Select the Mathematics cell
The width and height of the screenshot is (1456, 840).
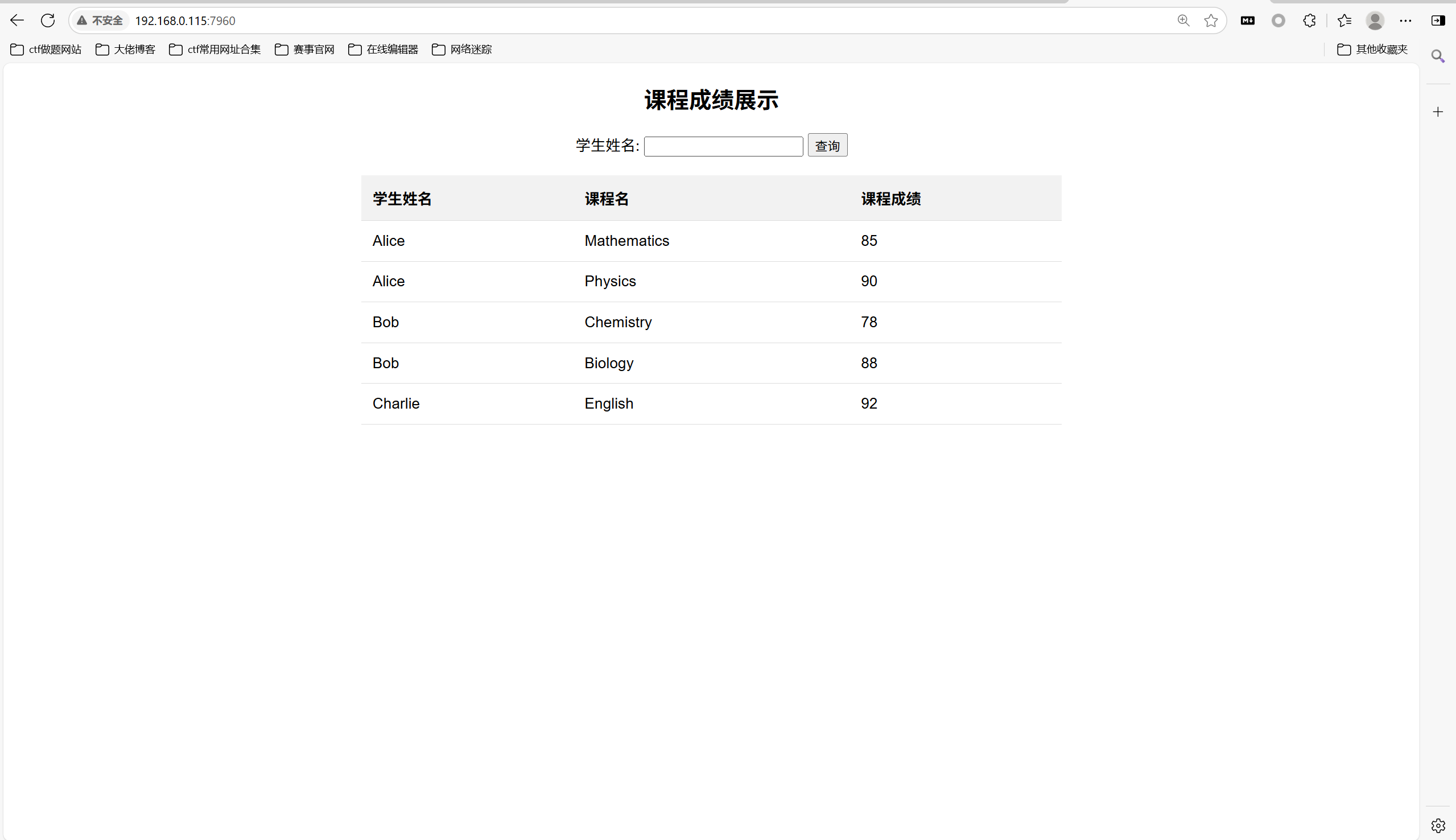click(627, 241)
